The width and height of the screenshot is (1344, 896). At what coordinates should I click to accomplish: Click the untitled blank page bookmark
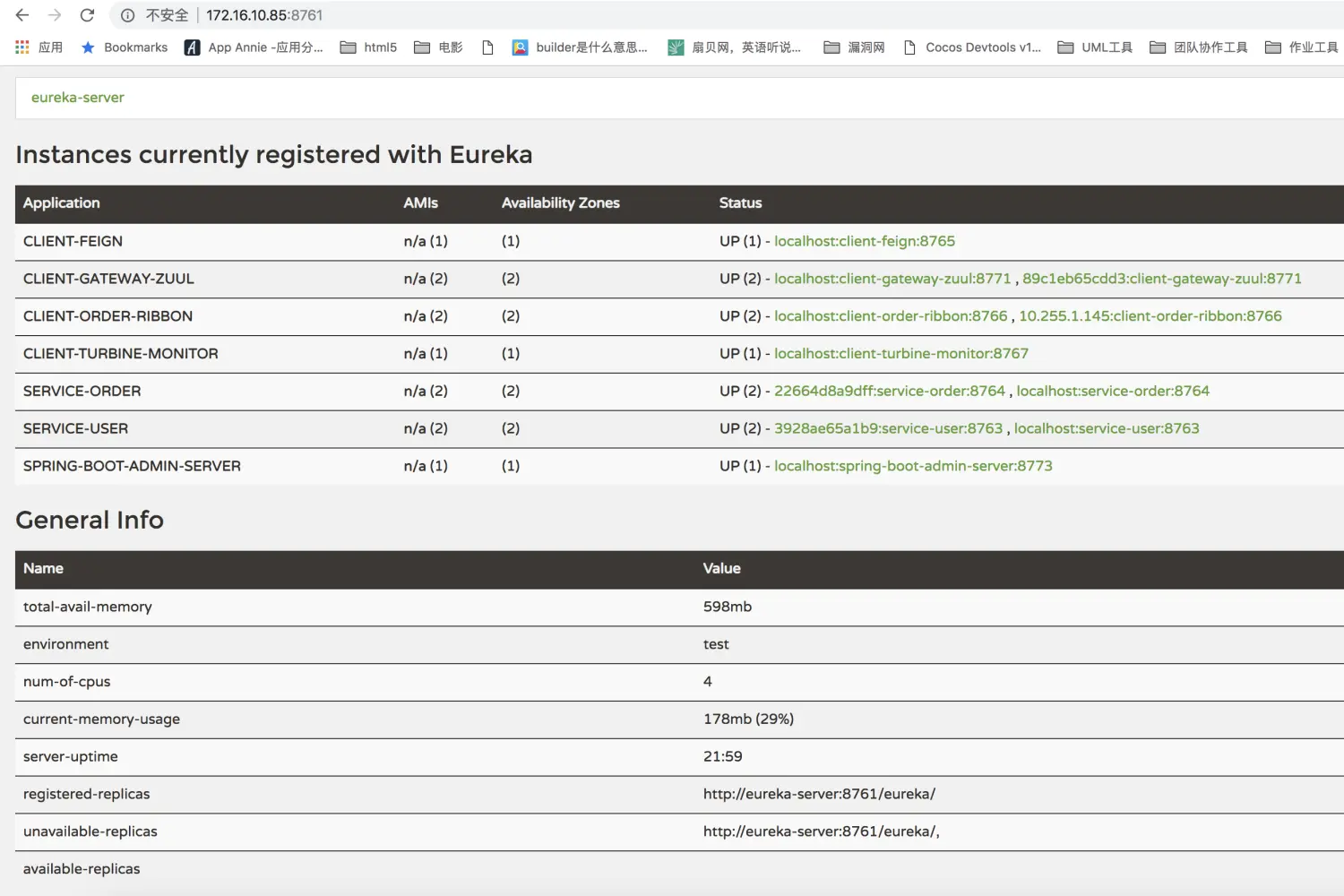pos(487,47)
